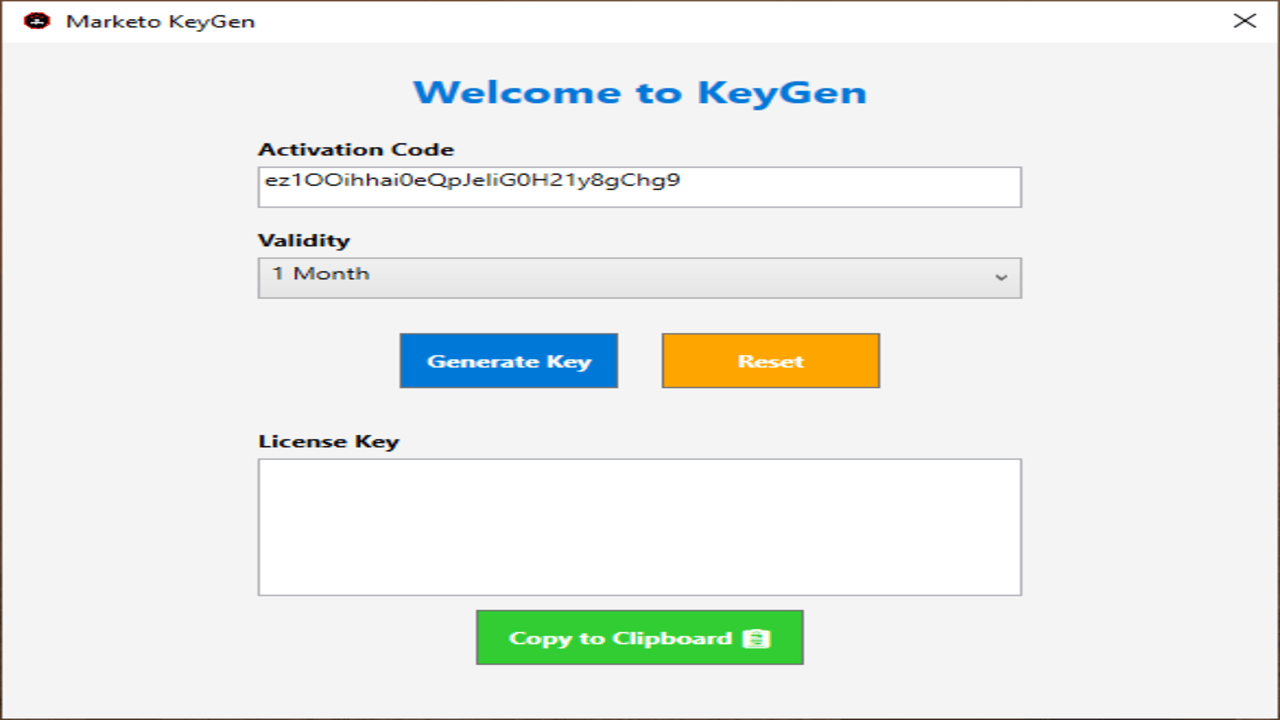The height and width of the screenshot is (720, 1280).
Task: Click the Welcome to KeyGen heading
Action: pyautogui.click(x=640, y=92)
